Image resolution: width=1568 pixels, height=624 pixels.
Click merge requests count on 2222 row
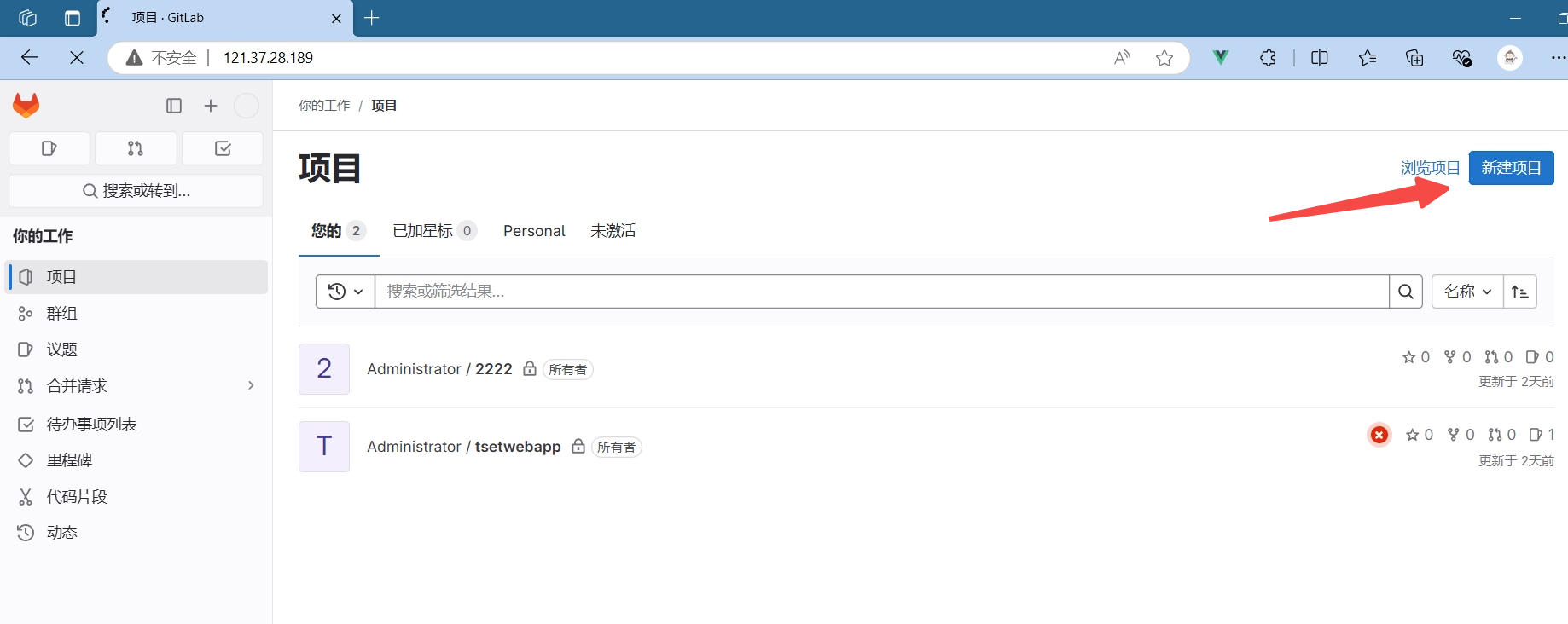pyautogui.click(x=1499, y=357)
